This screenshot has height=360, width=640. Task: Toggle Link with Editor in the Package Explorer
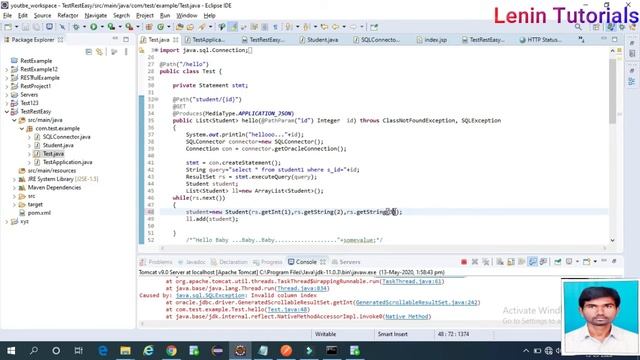pos(99,52)
